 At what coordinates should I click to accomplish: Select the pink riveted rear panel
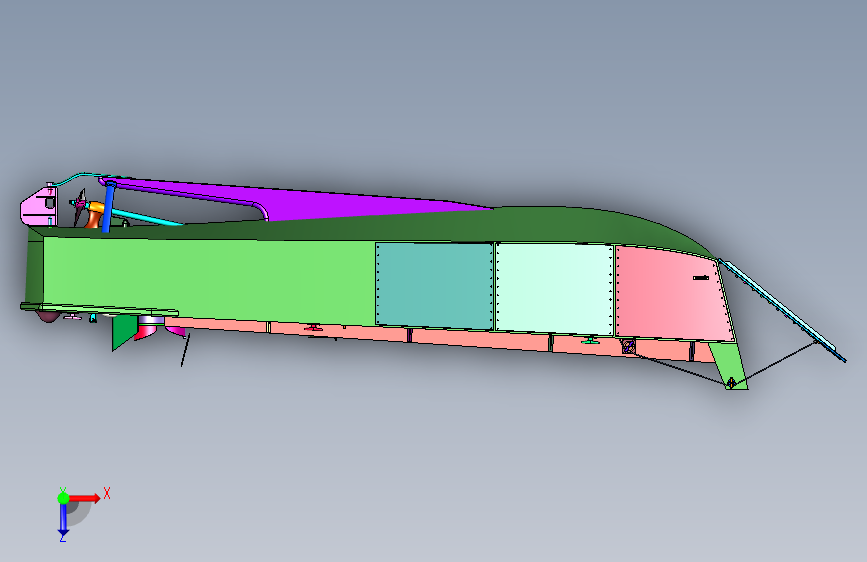673,294
